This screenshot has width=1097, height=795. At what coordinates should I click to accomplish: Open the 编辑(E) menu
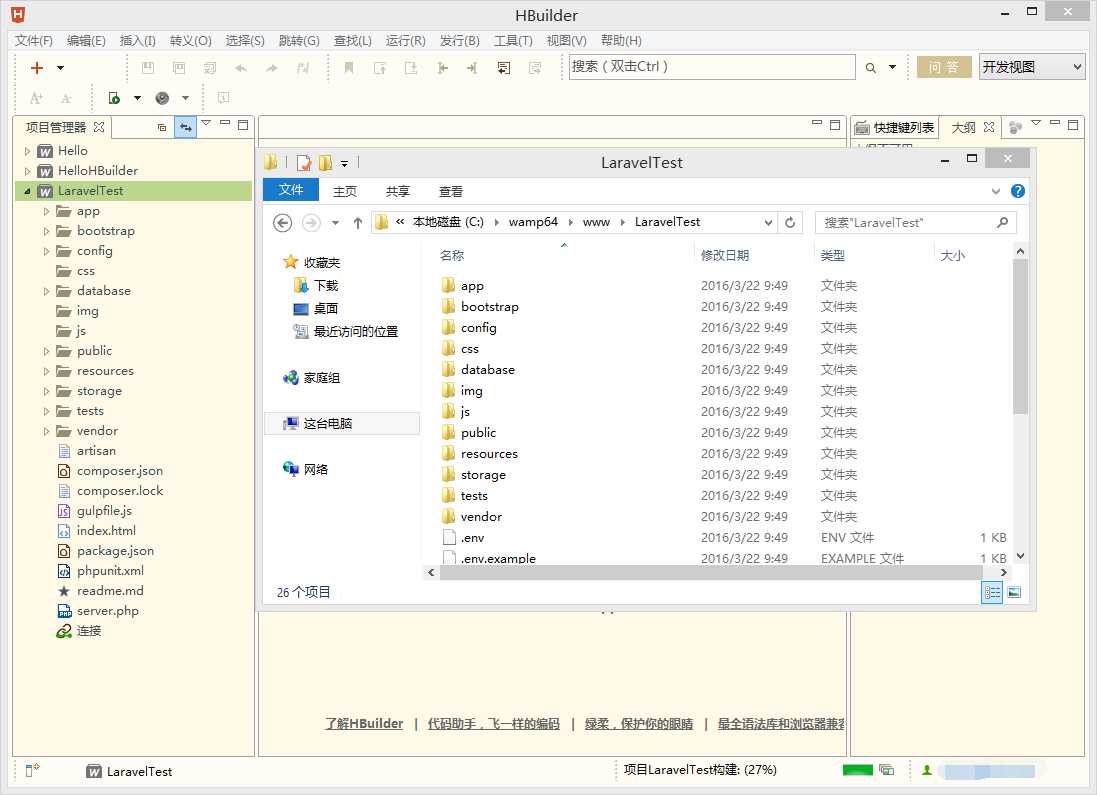(86, 41)
